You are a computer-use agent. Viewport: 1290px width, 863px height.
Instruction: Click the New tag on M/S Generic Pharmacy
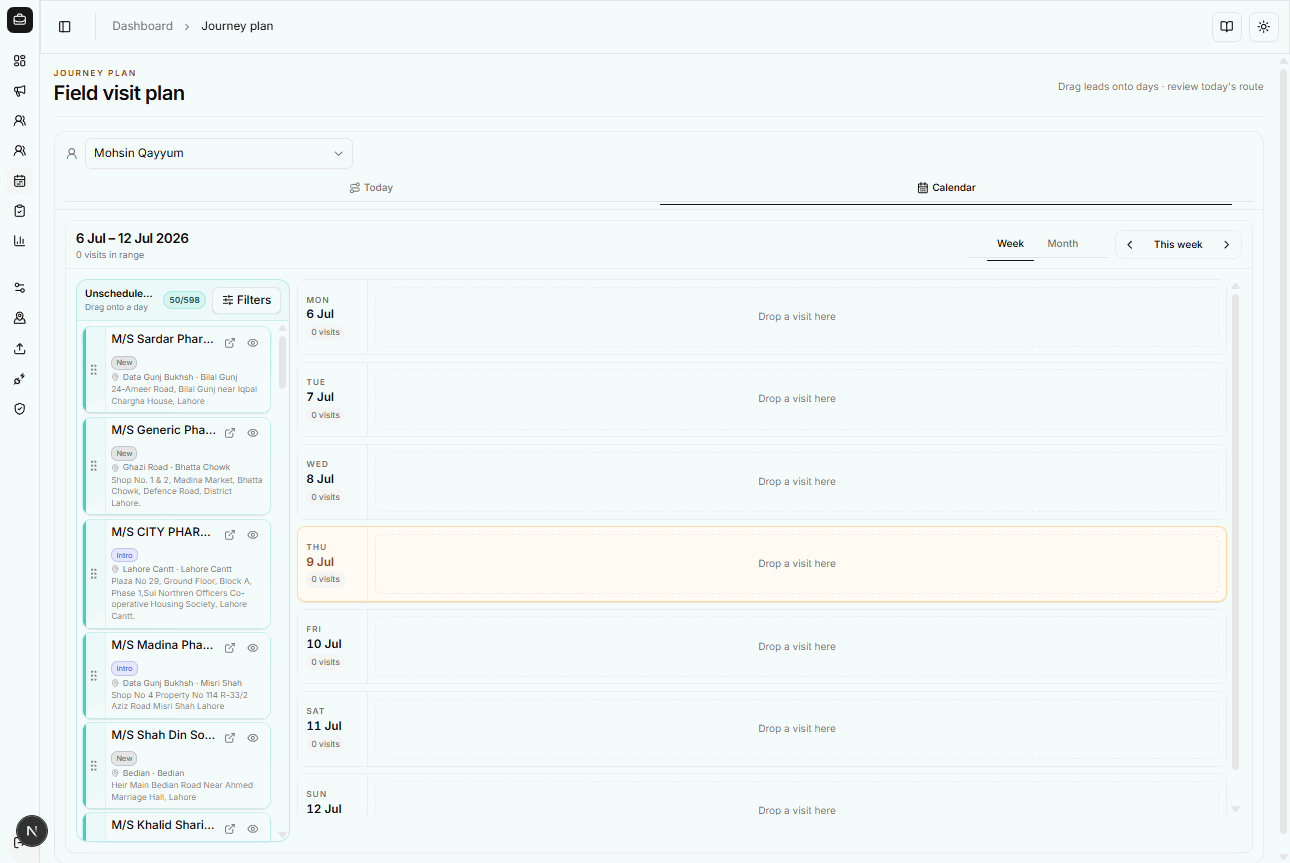tap(124, 454)
